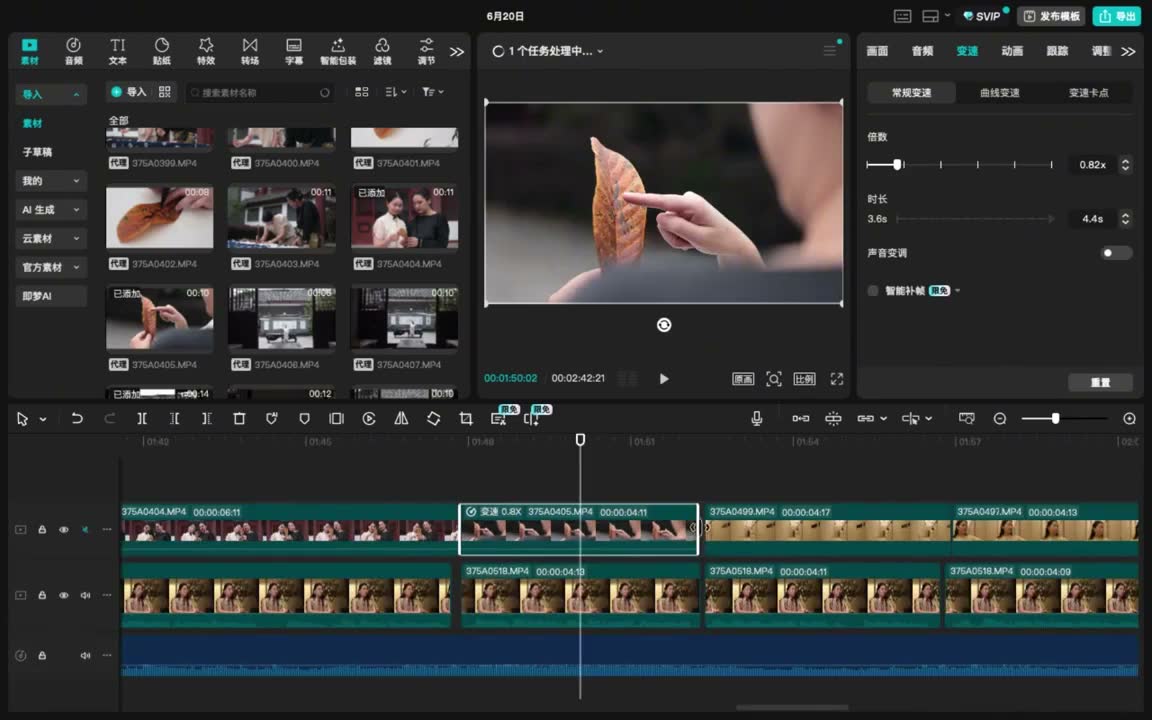Expand the AI 生成 sidebar section
This screenshot has width=1152, height=720.
[x=51, y=209]
